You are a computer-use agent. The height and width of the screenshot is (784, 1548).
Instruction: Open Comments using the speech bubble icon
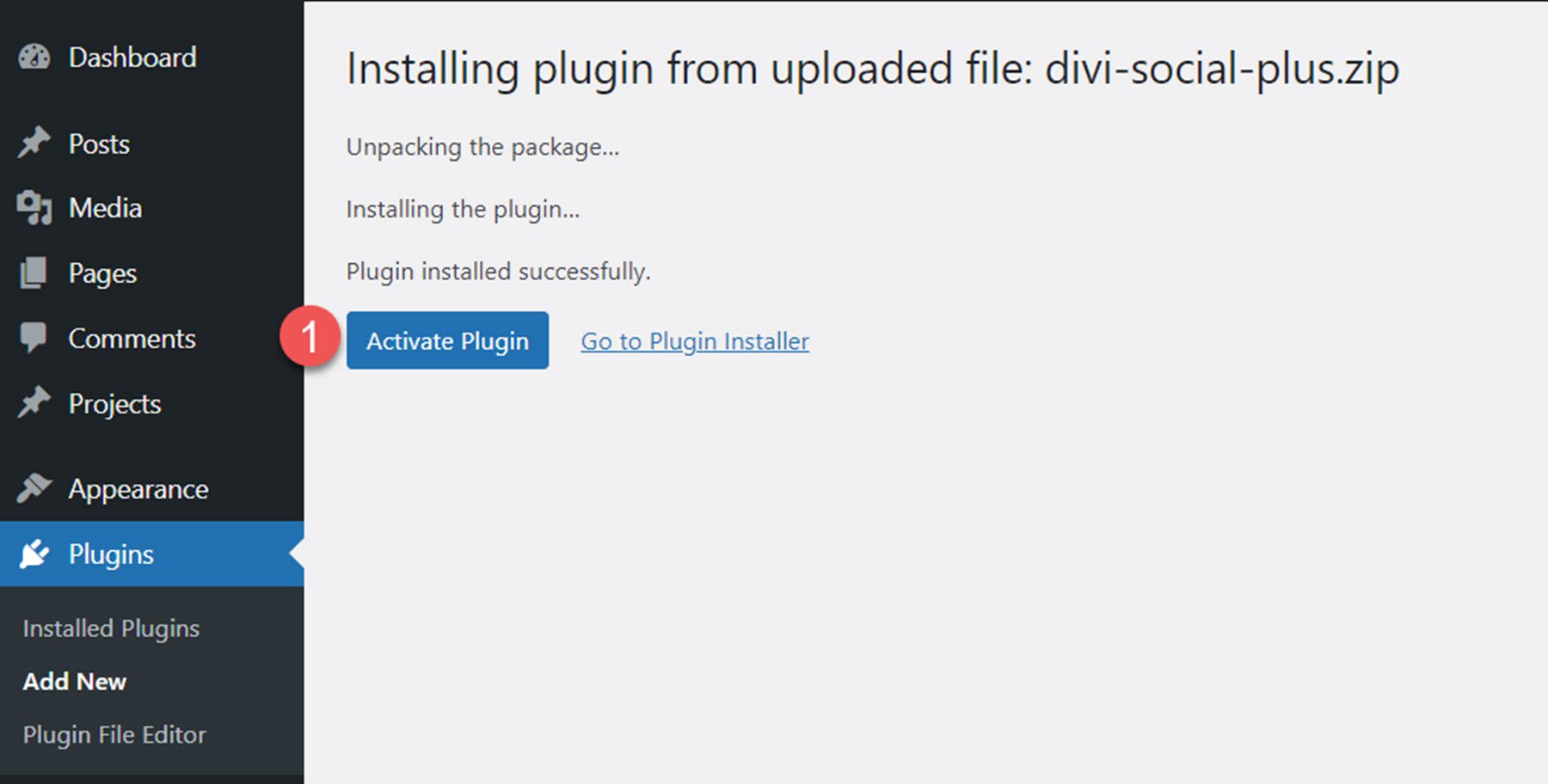(x=34, y=337)
